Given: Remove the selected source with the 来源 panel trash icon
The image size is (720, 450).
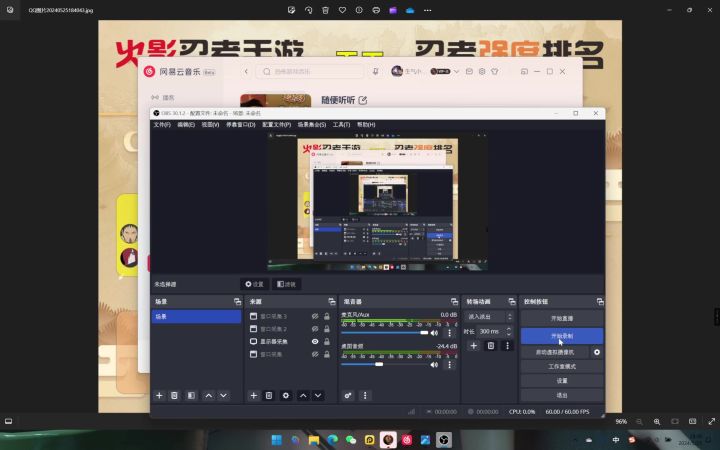Looking at the screenshot, I should pos(269,395).
